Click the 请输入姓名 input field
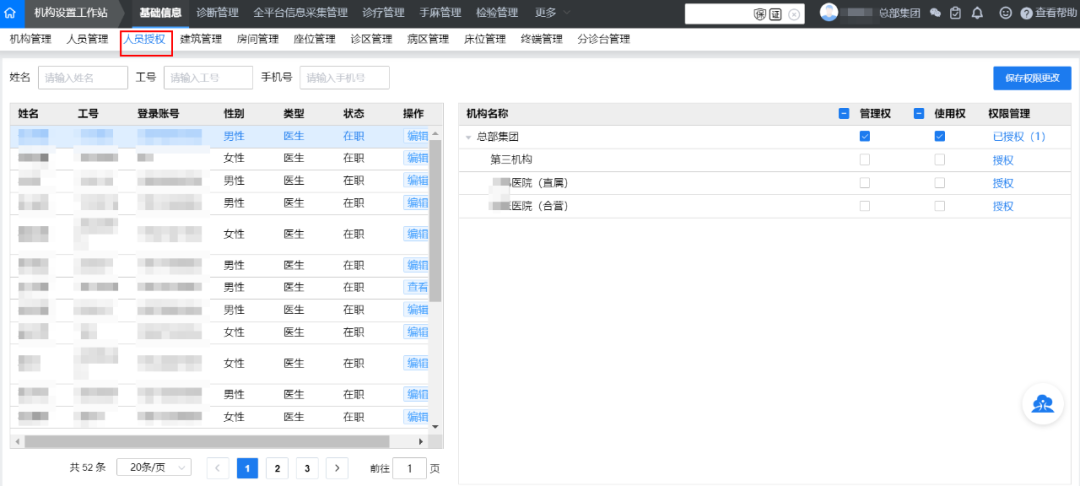The height and width of the screenshot is (486, 1080). coord(82,78)
